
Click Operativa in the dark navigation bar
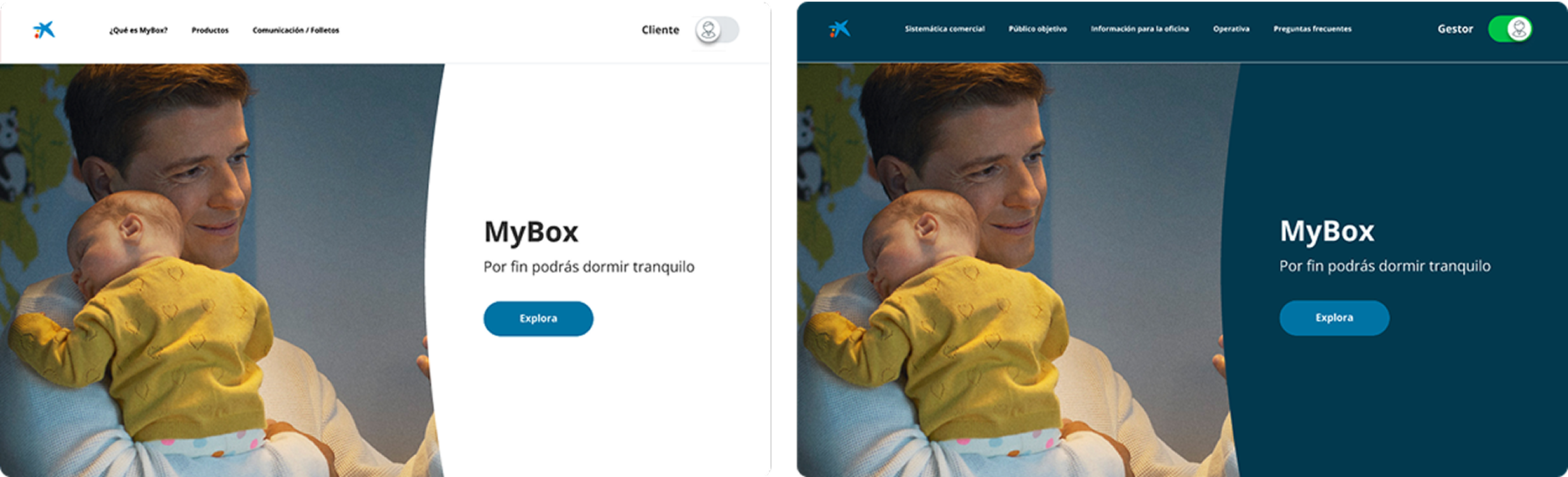pos(1231,29)
